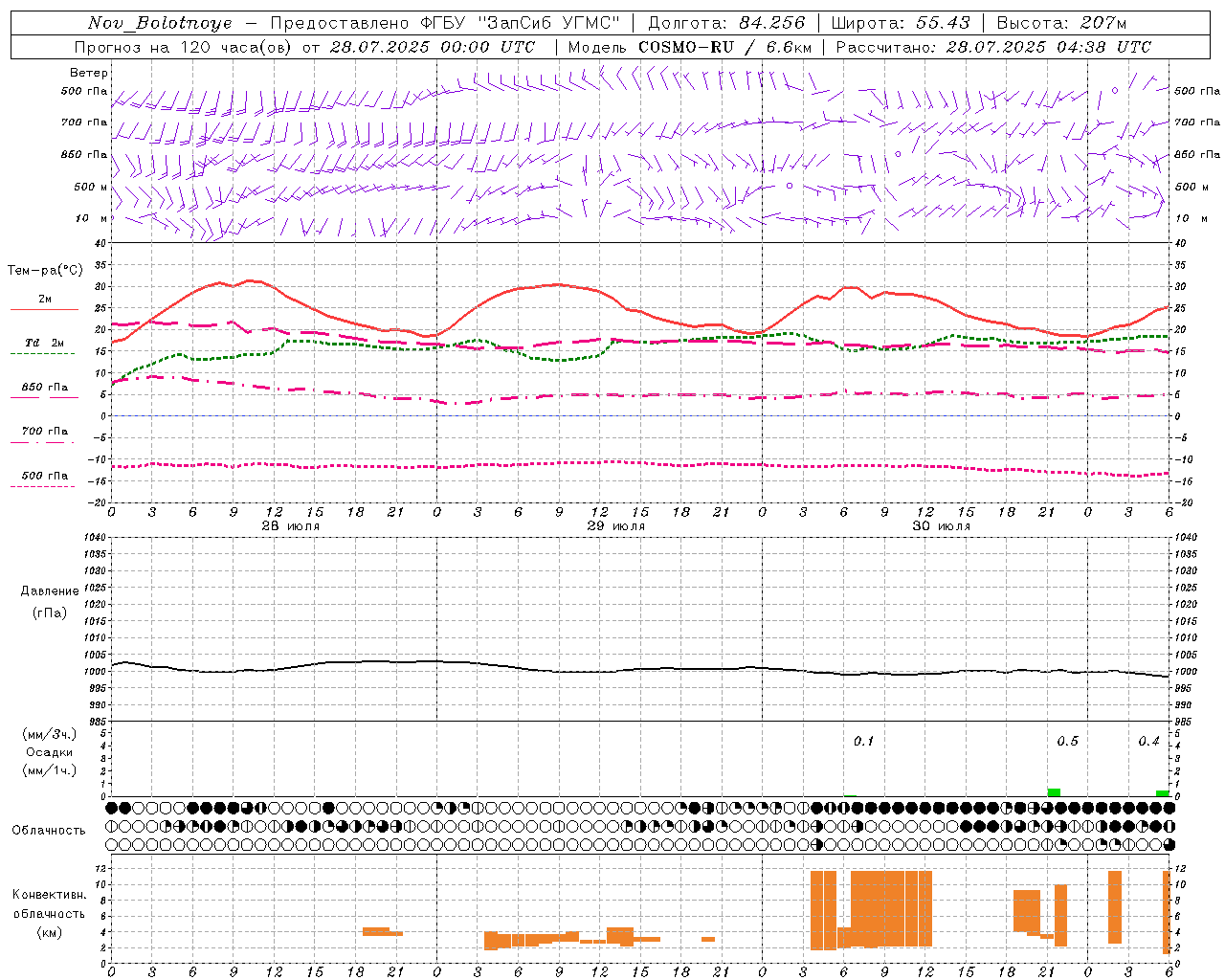Click the label Конвективн. for convective cloudiness
The width and height of the screenshot is (1225, 980).
click(50, 895)
